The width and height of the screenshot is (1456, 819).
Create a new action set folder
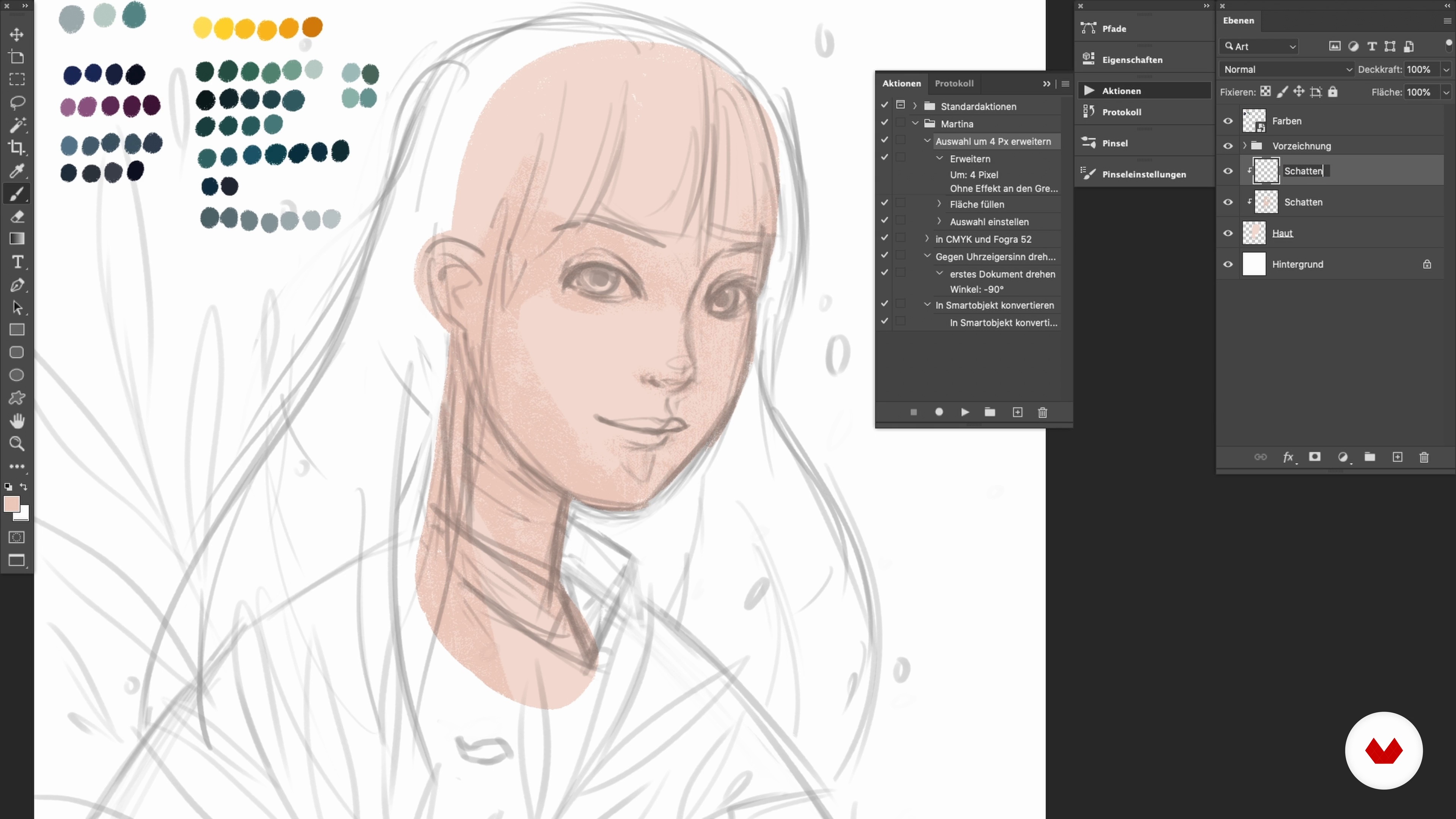(990, 412)
